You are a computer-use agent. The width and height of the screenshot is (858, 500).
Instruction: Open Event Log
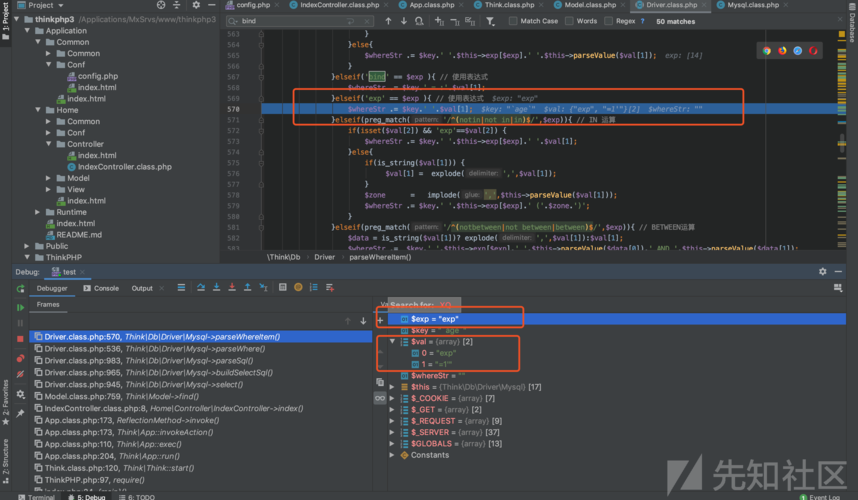tap(820, 497)
